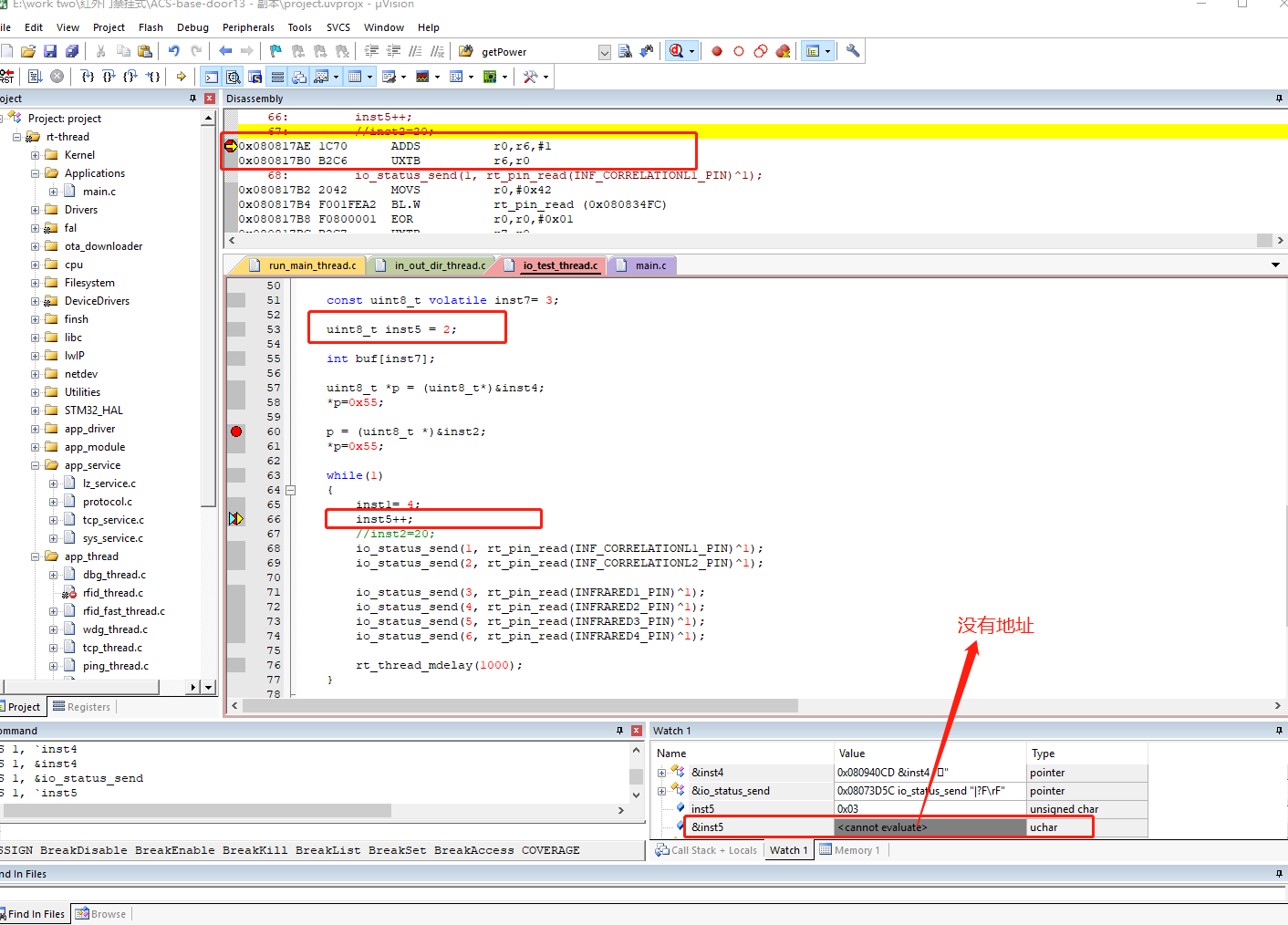The width and height of the screenshot is (1288, 925).
Task: Toggle the breakpoint on line 60
Action: [236, 431]
